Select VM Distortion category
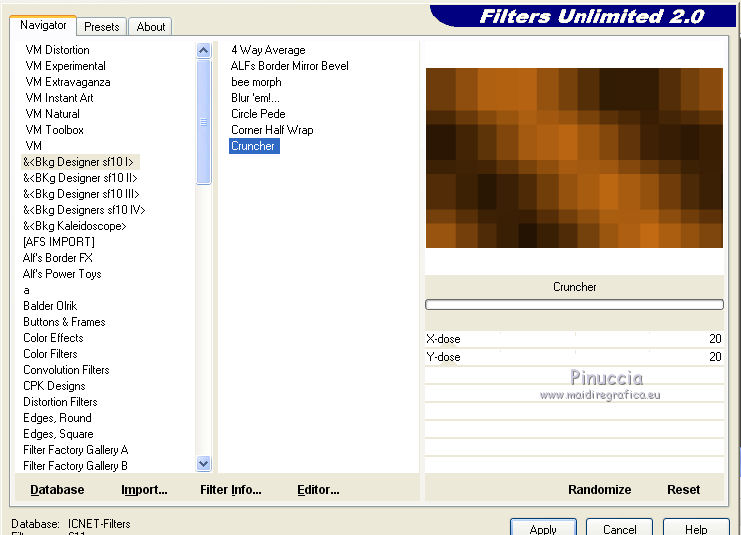The width and height of the screenshot is (741, 535). 57,50
